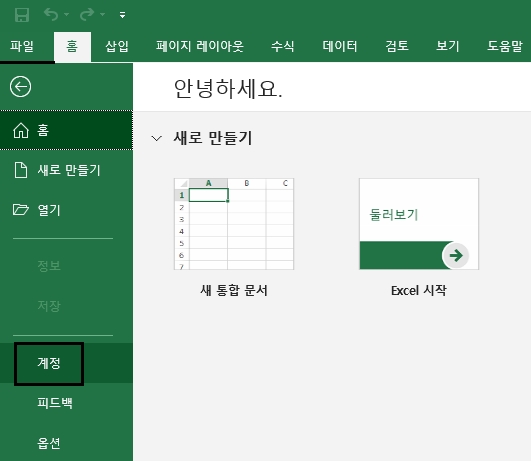Screen dimensions: 531x461
Task: Switch to the 홈 ribbon tab
Action: pos(72,46)
